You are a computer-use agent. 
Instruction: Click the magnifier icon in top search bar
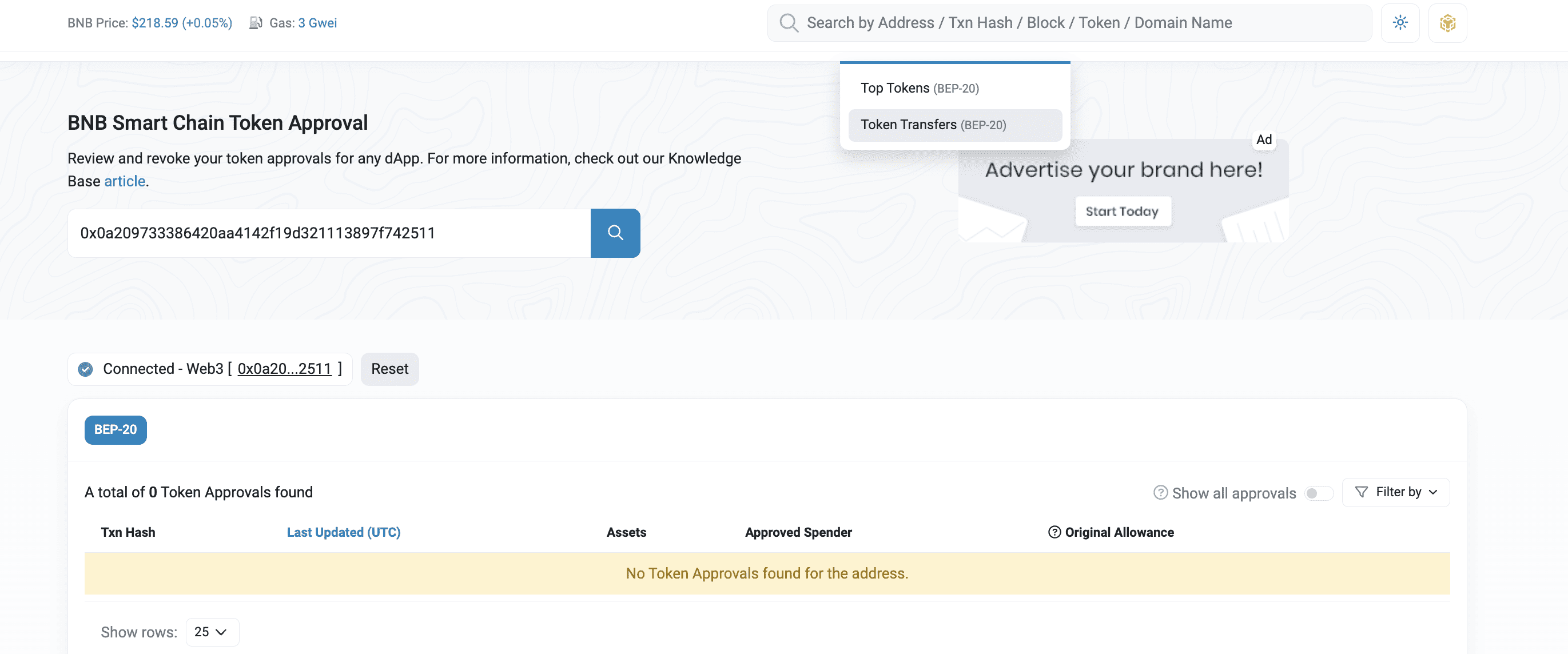click(x=789, y=23)
